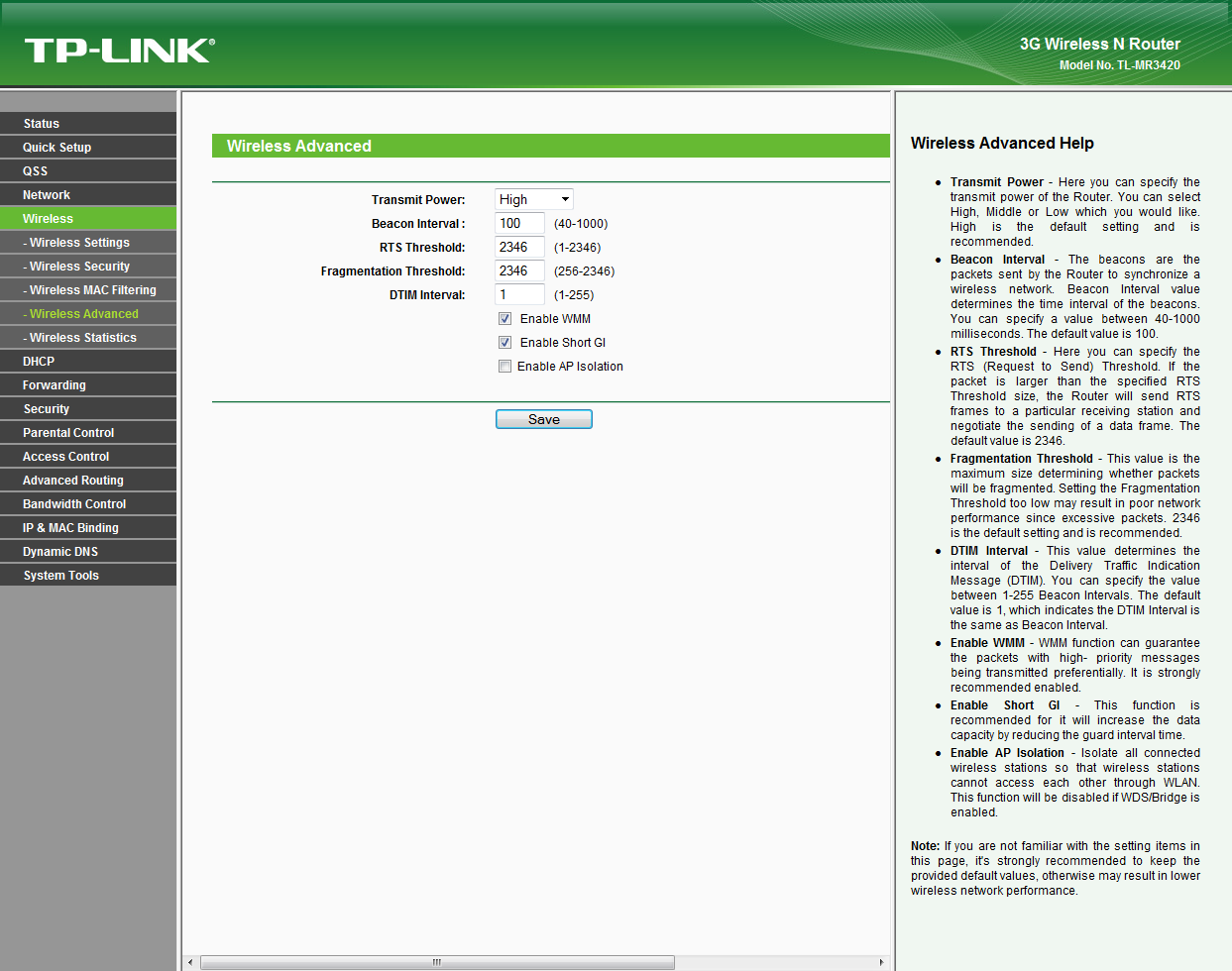Image resolution: width=1232 pixels, height=971 pixels.
Task: Enable the AP Isolation checkbox
Action: (x=505, y=367)
